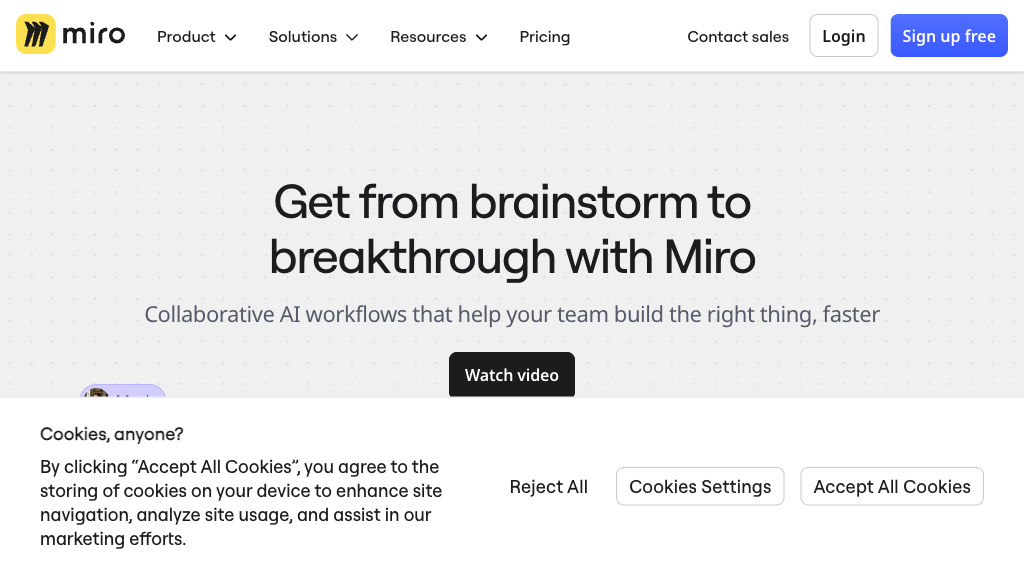Screen dimensions: 1024x576
Task: Click the avatar cursor tag below the subheading
Action: pyautogui.click(x=122, y=392)
